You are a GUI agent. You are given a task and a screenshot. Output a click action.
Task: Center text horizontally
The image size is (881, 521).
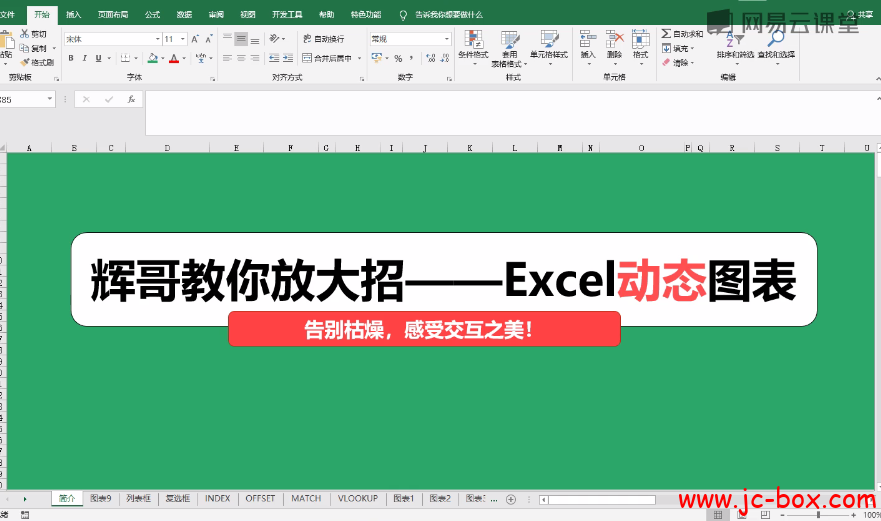coord(241,58)
